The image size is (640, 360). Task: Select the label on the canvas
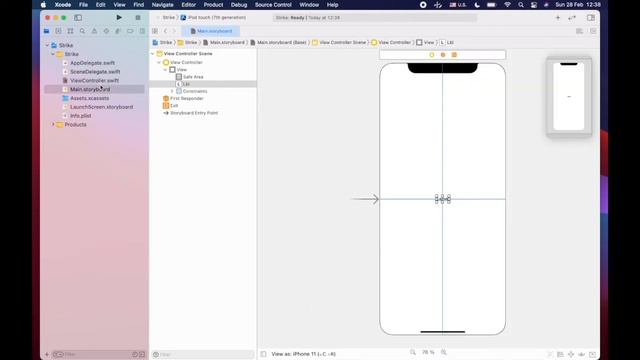443,199
